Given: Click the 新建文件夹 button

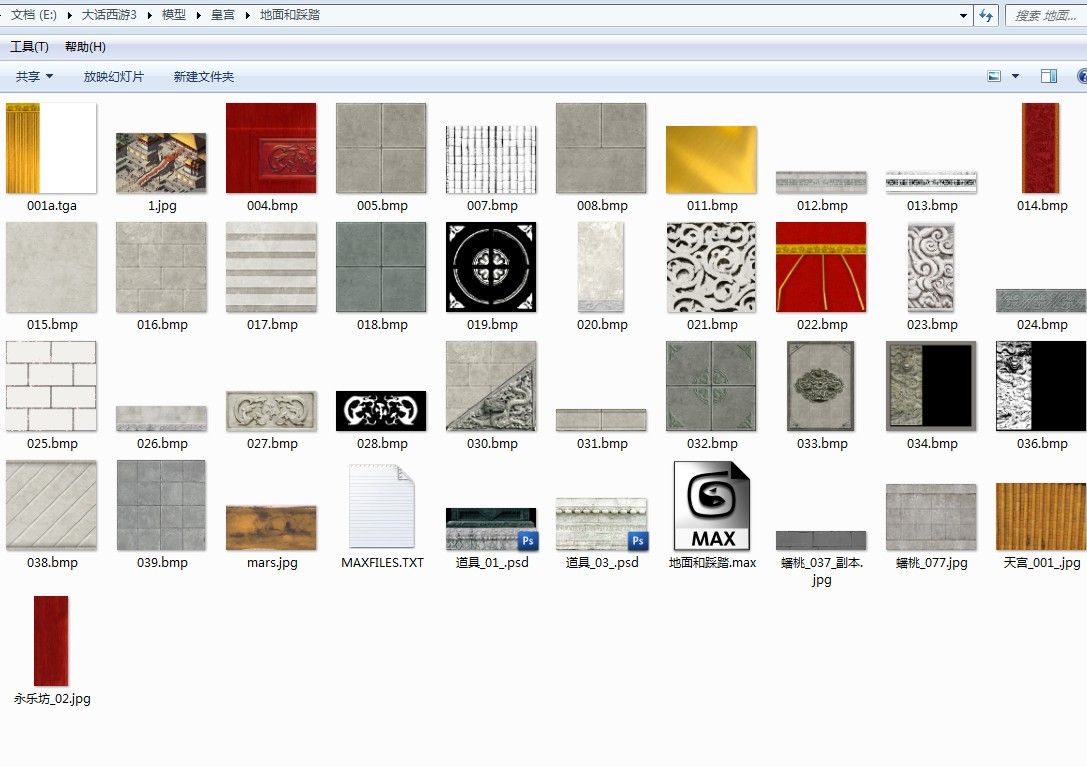Looking at the screenshot, I should click(x=203, y=76).
